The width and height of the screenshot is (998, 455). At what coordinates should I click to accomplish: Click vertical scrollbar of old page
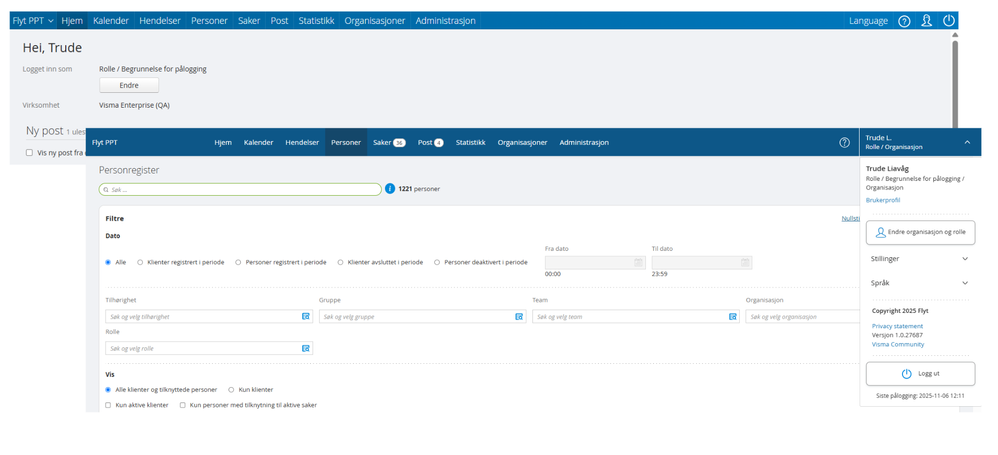[x=955, y=83]
